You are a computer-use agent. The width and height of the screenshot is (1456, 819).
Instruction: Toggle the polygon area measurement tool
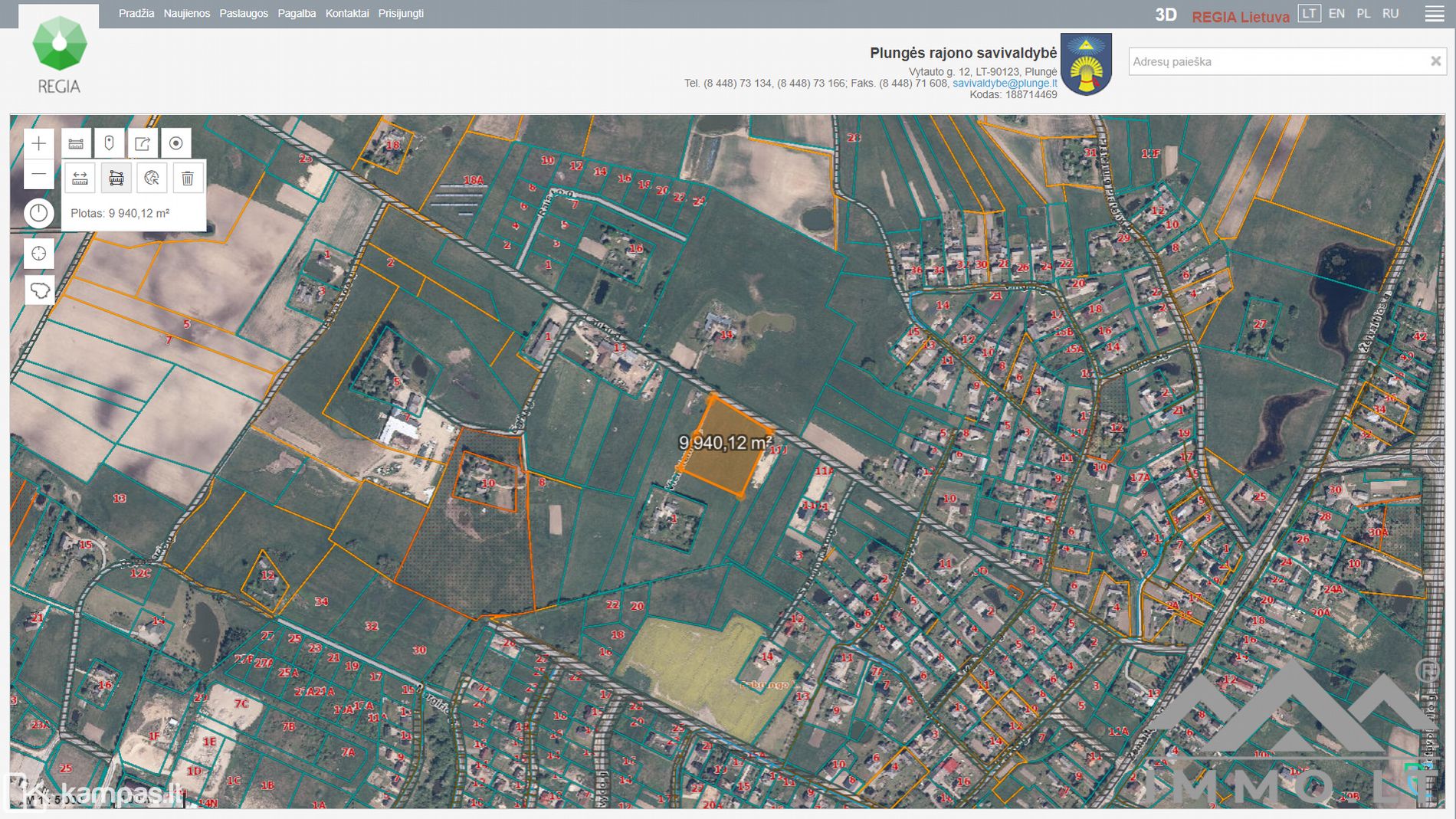click(116, 179)
